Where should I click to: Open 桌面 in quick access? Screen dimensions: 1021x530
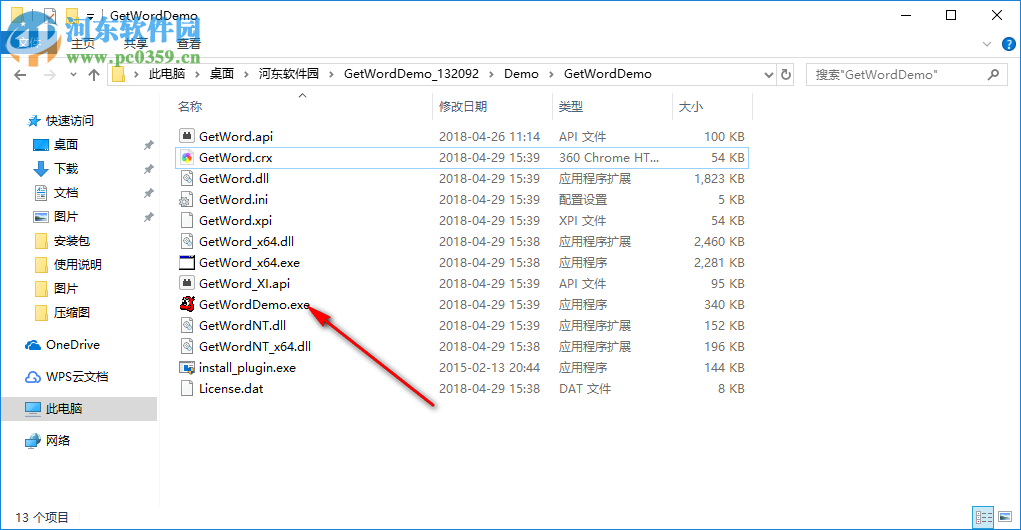point(66,145)
